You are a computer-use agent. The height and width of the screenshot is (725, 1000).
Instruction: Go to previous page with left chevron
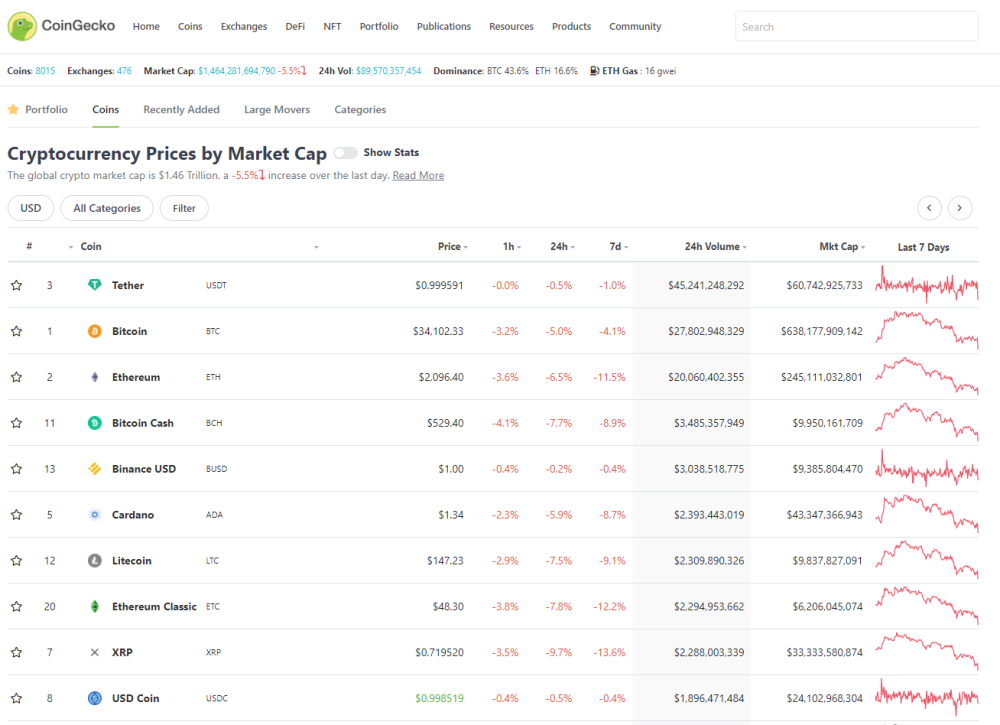point(929,208)
